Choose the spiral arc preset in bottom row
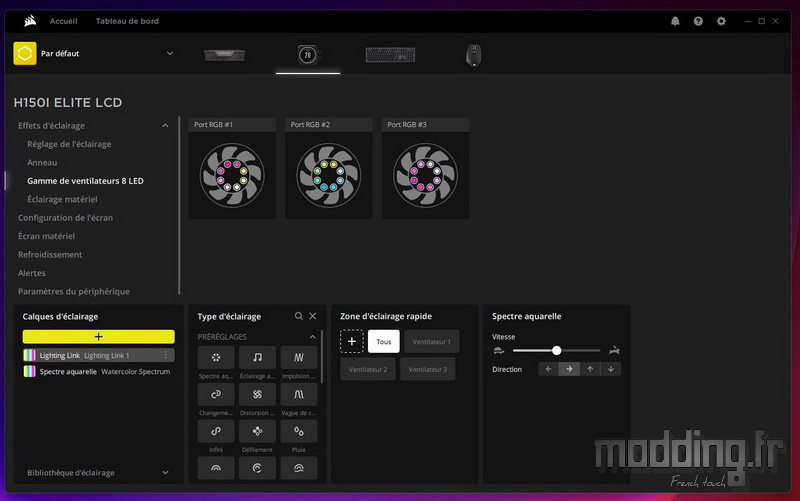 (x=257, y=468)
